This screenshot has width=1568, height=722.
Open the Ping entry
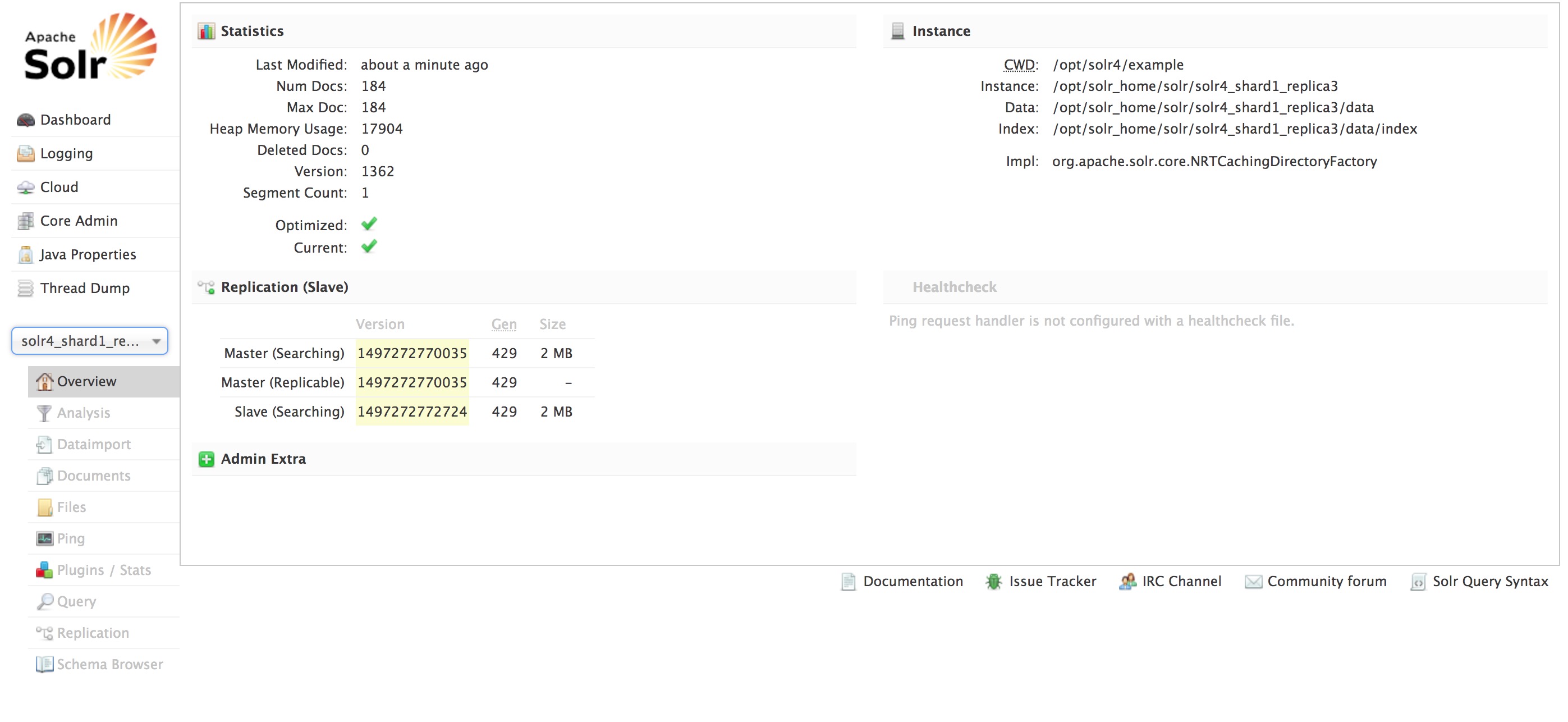(71, 539)
